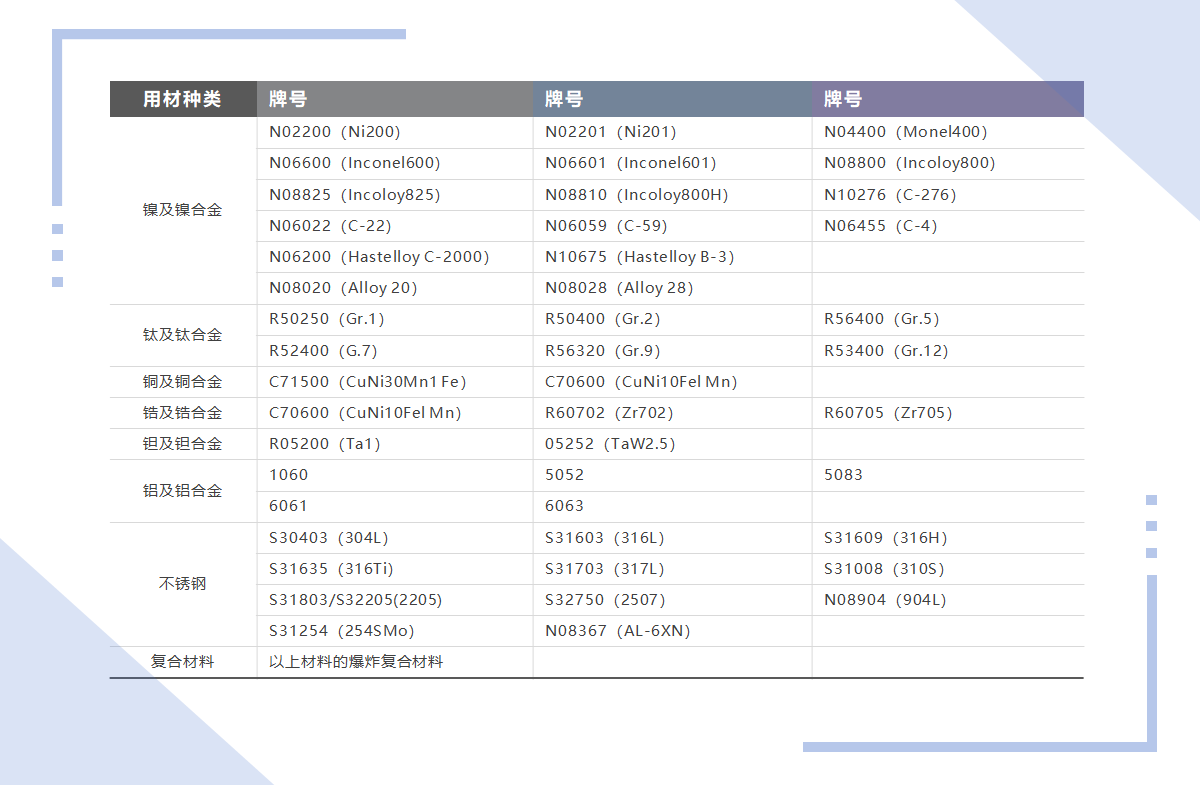Click C70600 in the 锆及锆合金 row
This screenshot has height=785, width=1200.
pyautogui.click(x=395, y=413)
